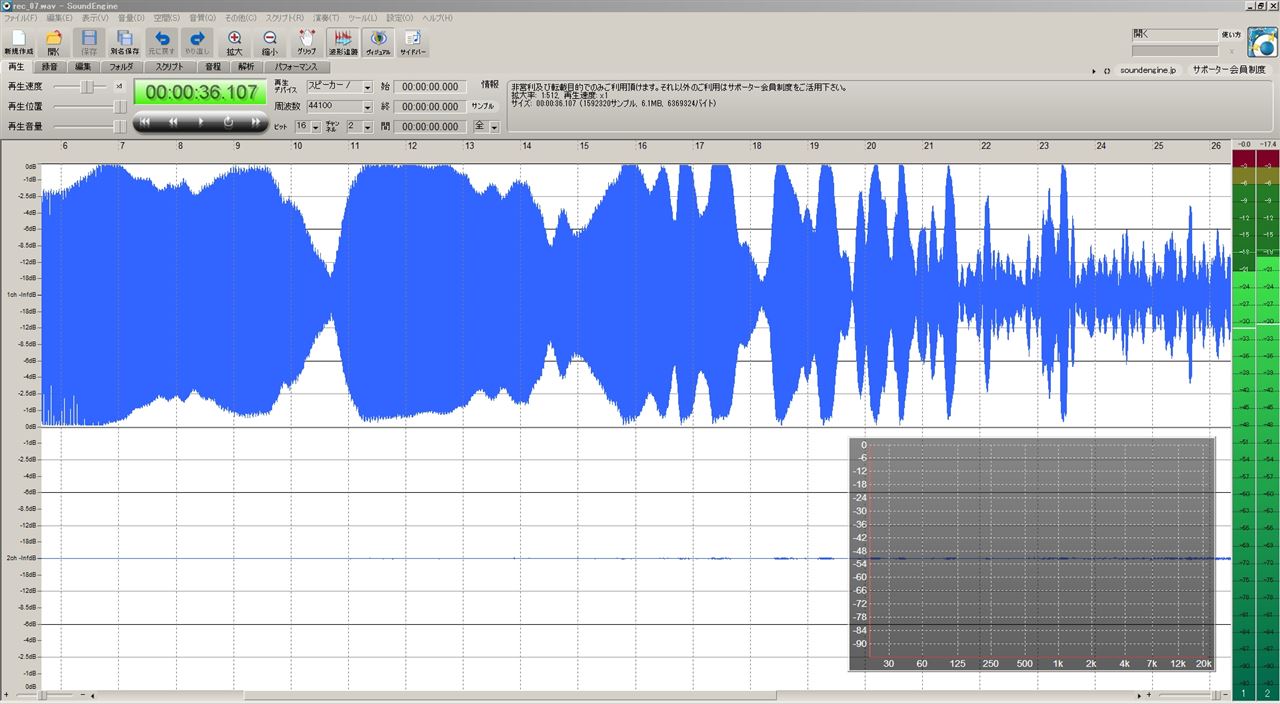Switch to the スクリプト tab
This screenshot has height=704, width=1280.
(x=169, y=67)
